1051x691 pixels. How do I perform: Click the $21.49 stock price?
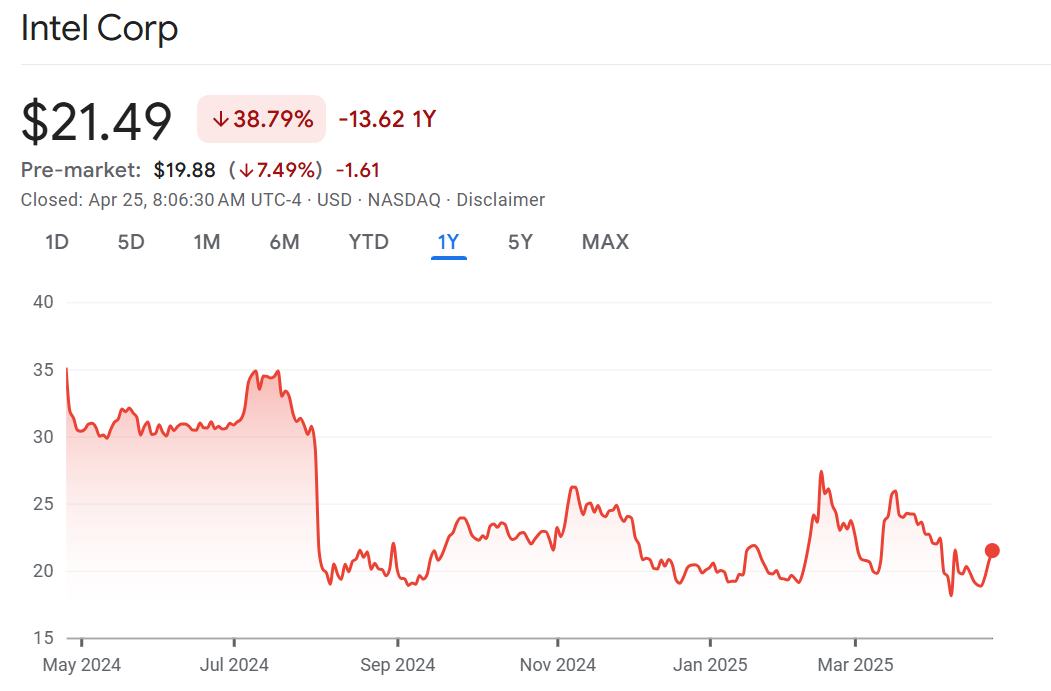click(x=97, y=121)
